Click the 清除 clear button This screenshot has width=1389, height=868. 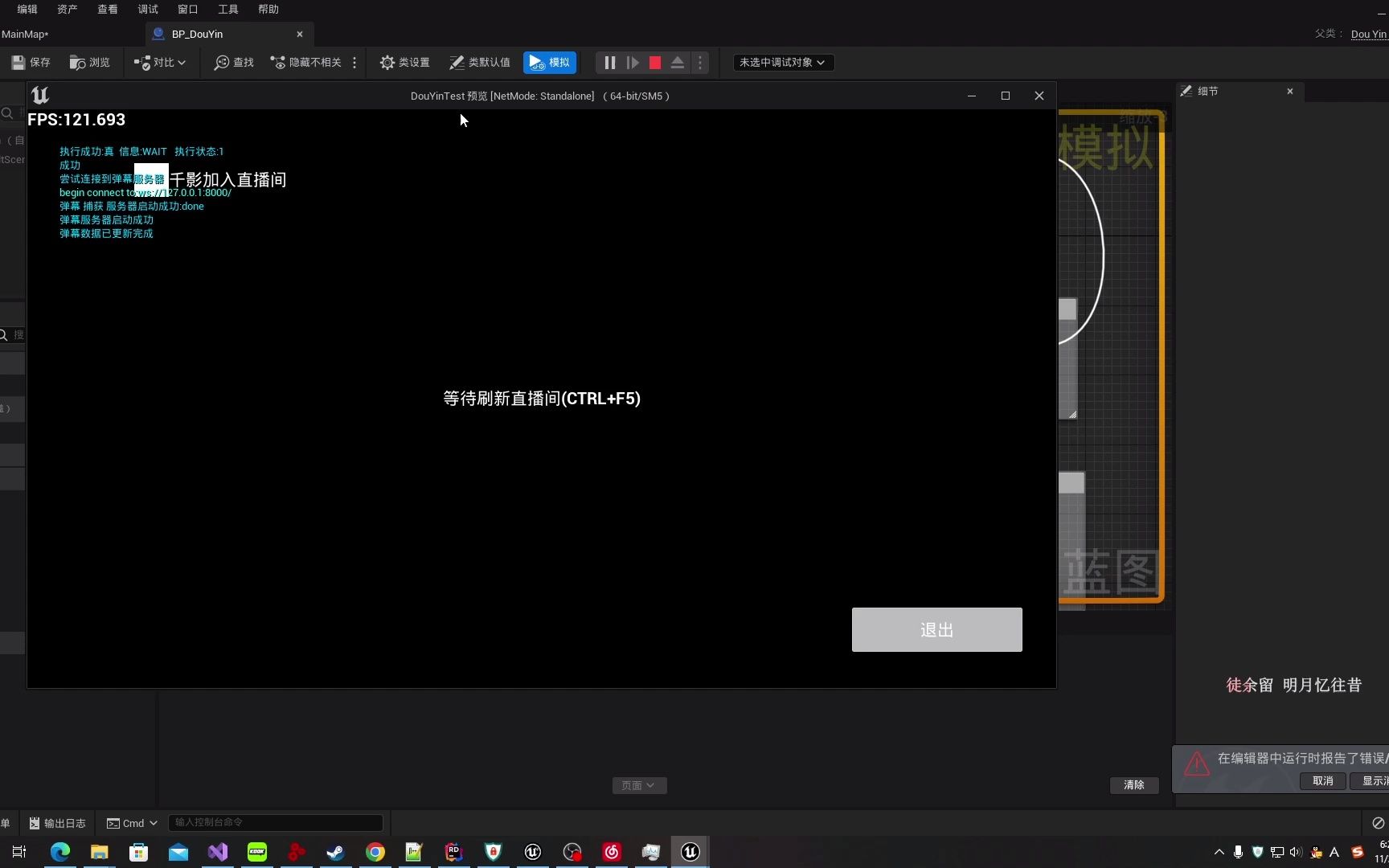click(x=1134, y=785)
